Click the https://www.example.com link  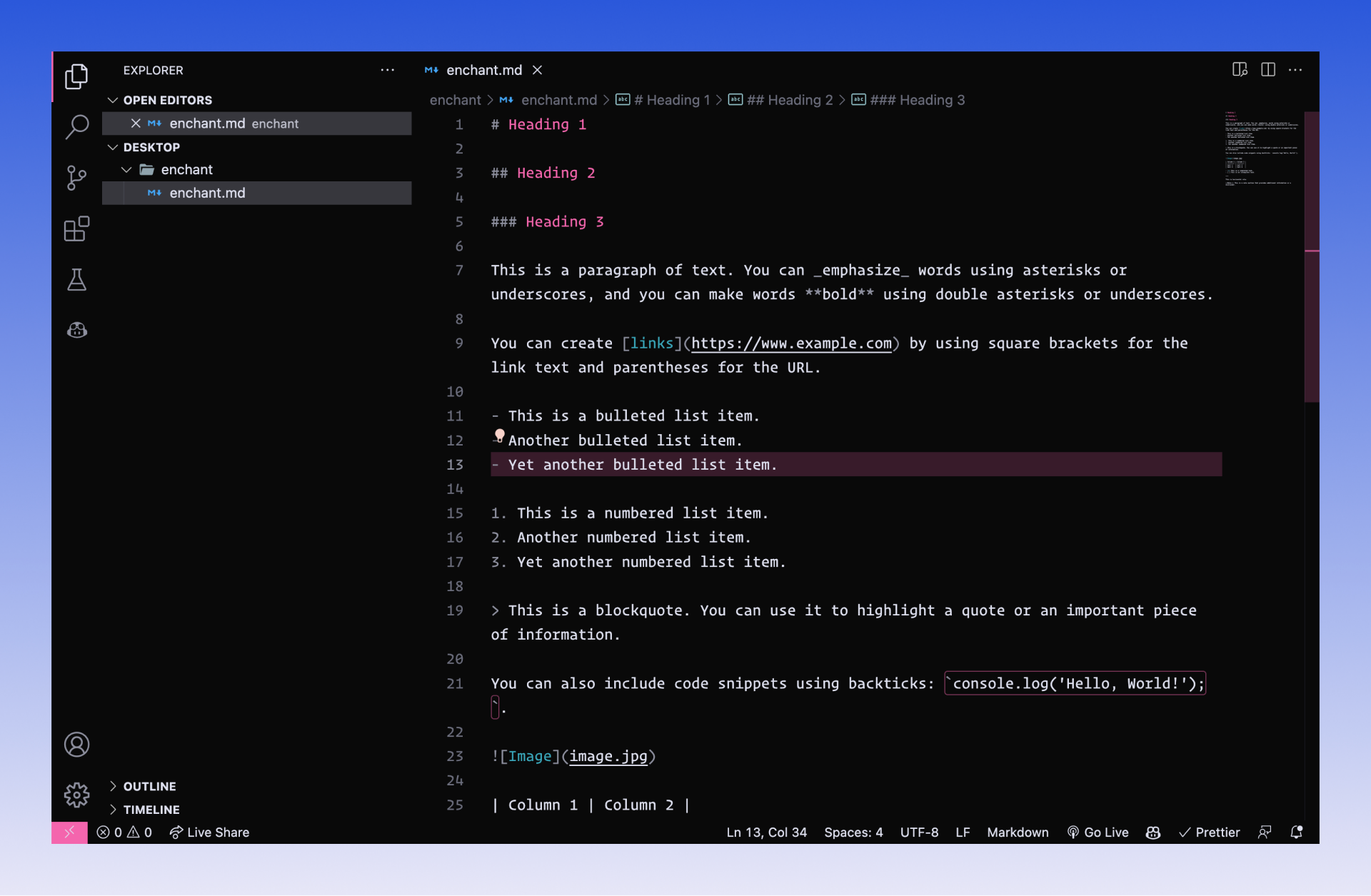pyautogui.click(x=791, y=343)
